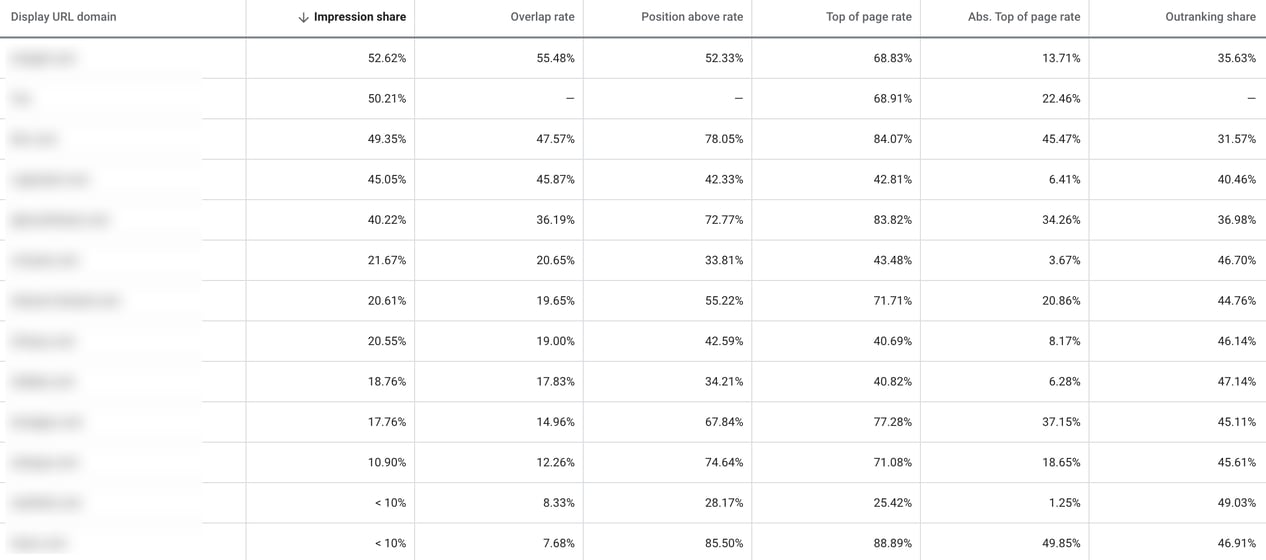Click the 20.86% abs. top of page cell

[1061, 301]
